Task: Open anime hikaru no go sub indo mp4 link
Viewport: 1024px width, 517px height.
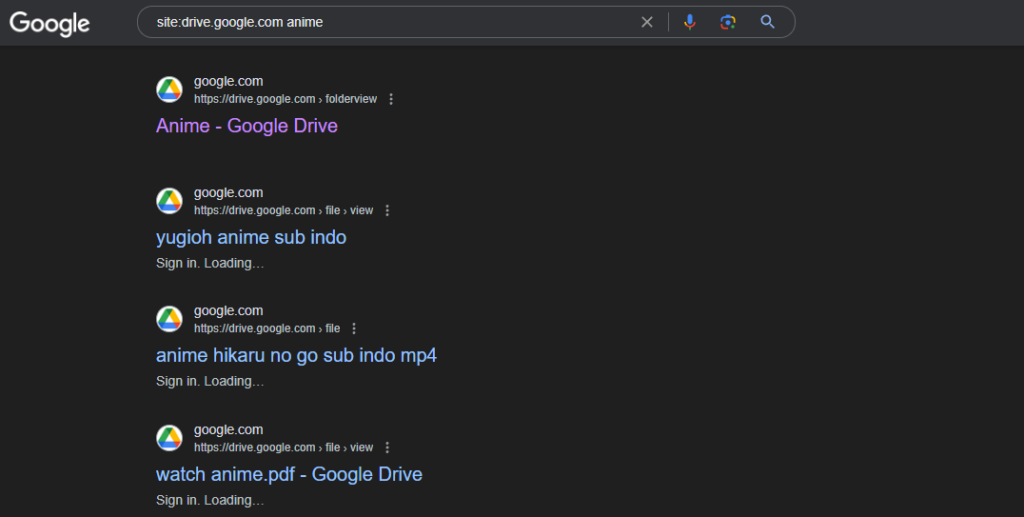Action: click(x=296, y=356)
